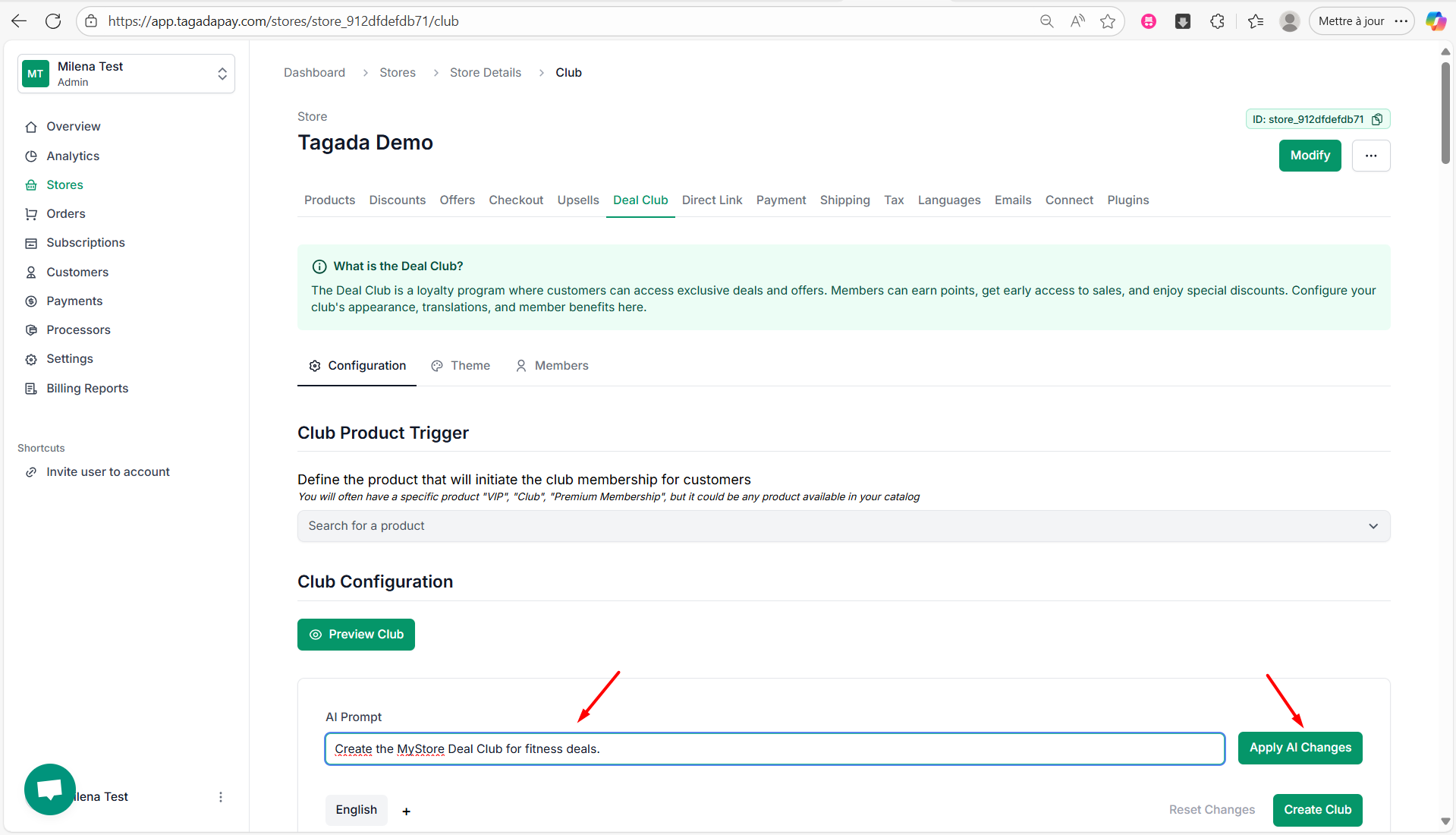View site info lock icon
The image size is (1456, 835).
(91, 21)
